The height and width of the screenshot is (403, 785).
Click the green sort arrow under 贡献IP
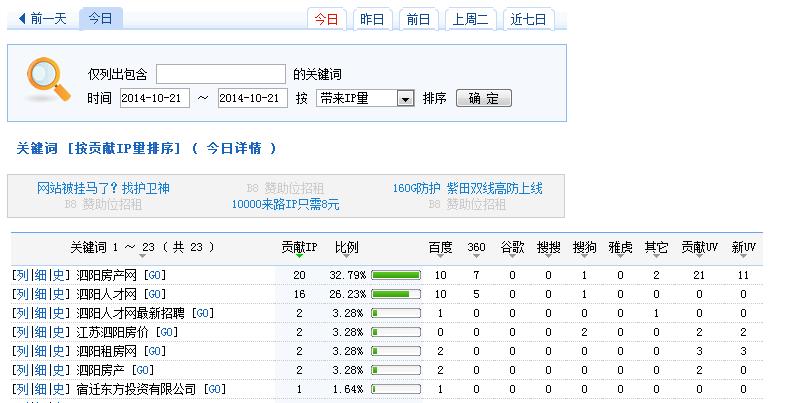tap(298, 258)
